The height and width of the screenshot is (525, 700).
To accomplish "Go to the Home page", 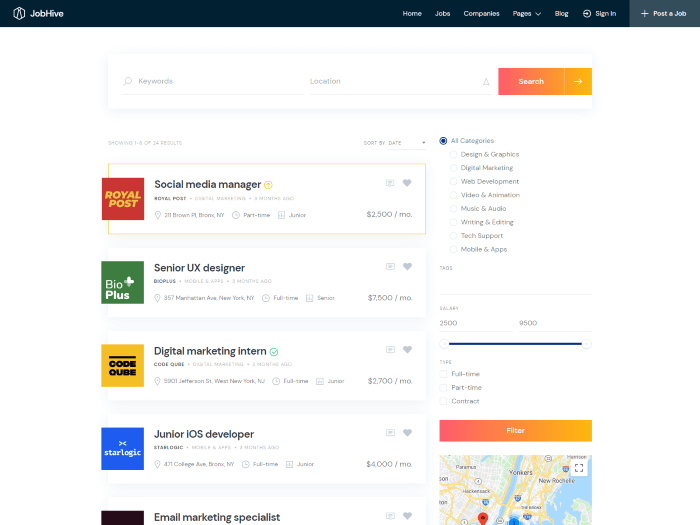I will [x=412, y=13].
